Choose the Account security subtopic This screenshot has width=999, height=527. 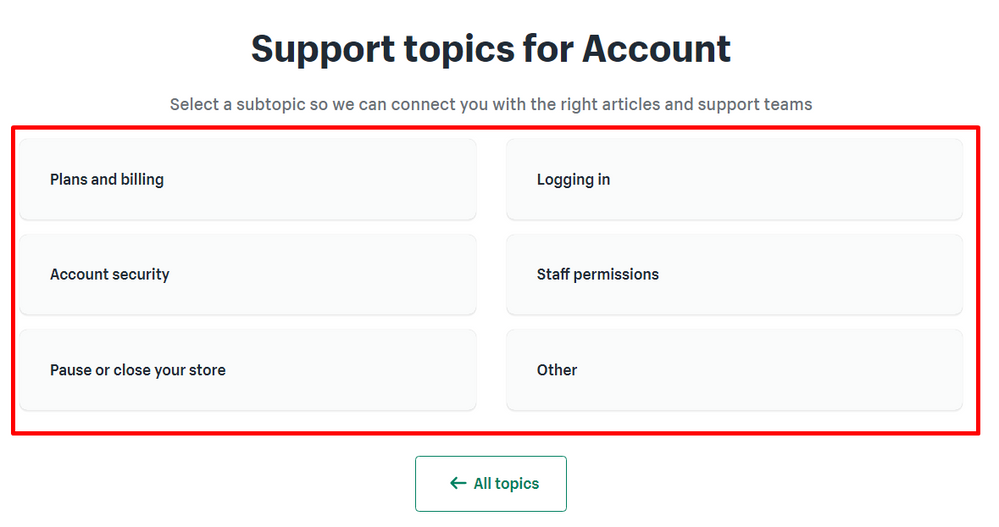pyautogui.click(x=247, y=275)
